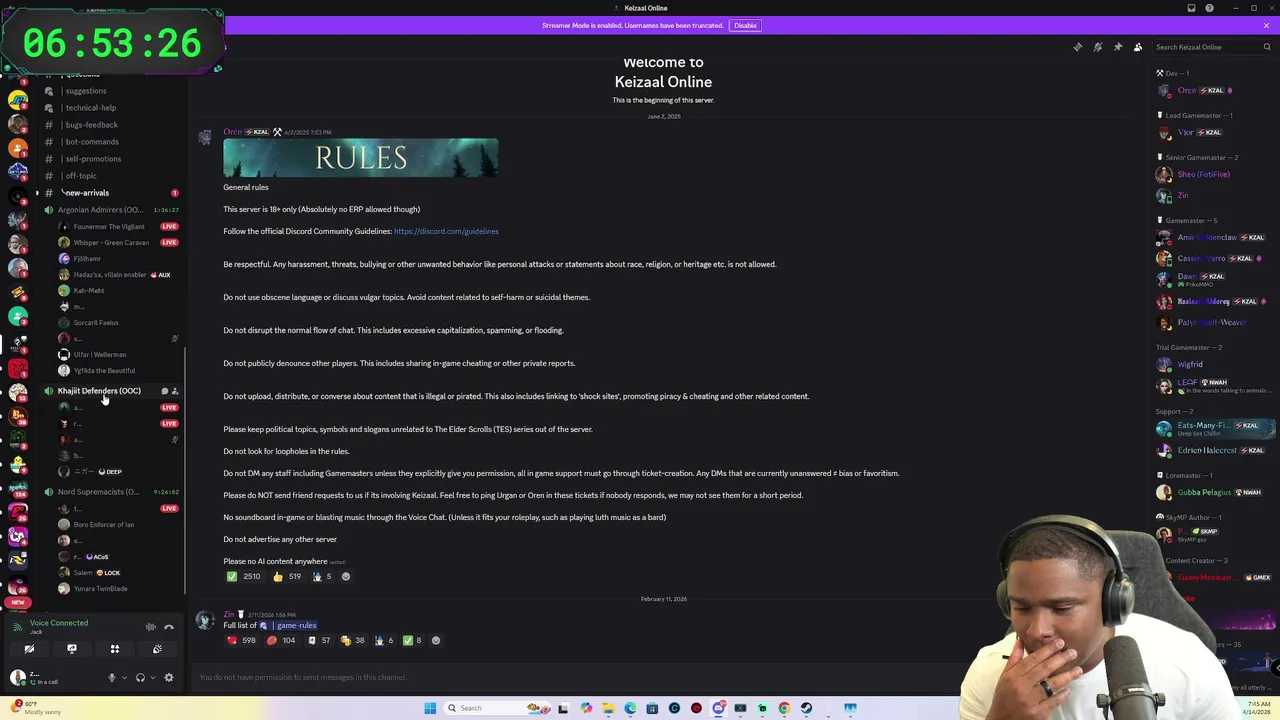
Task: Open activities button in voice panel
Action: [x=115, y=649]
